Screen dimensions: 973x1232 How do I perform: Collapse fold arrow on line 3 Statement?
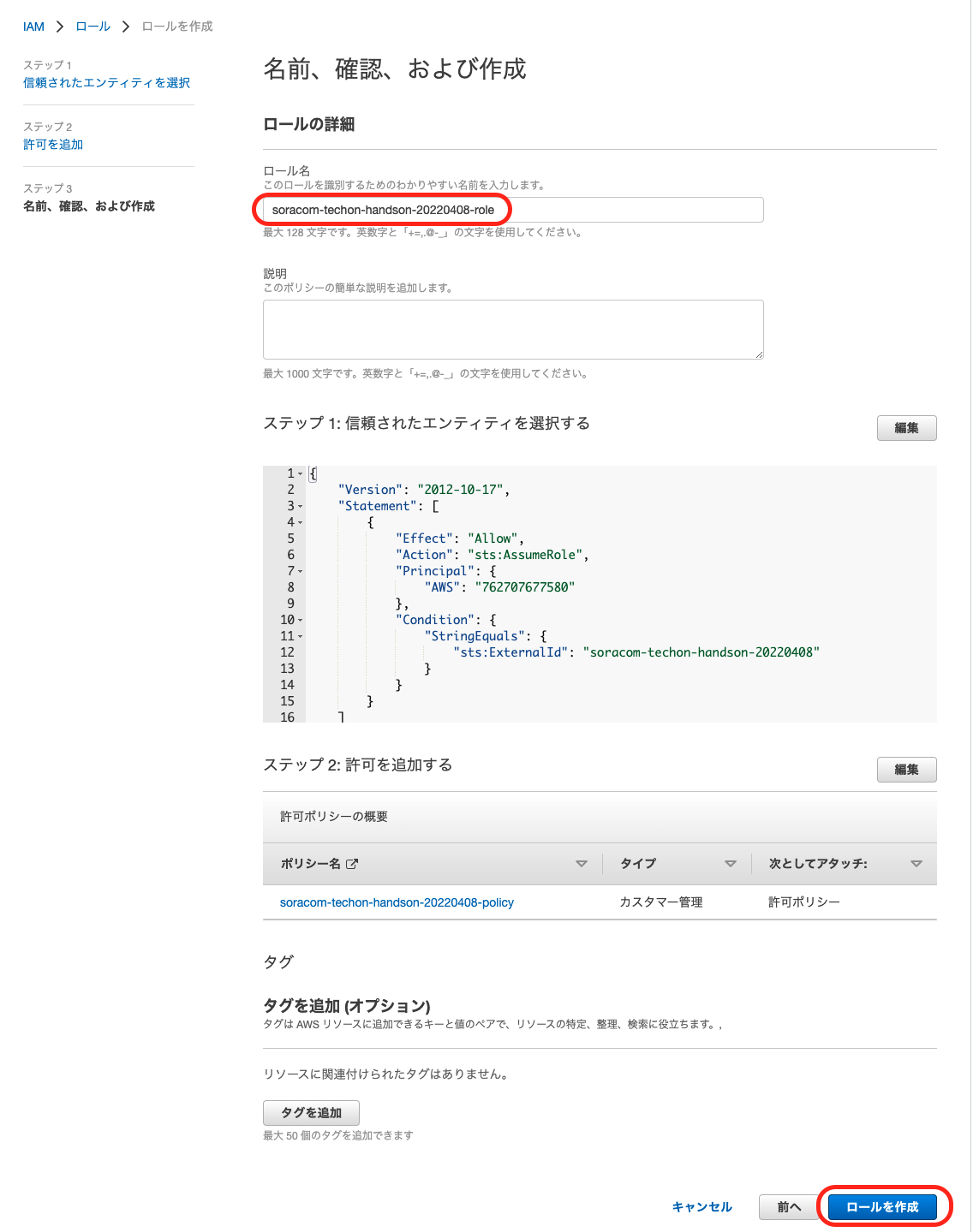300,506
